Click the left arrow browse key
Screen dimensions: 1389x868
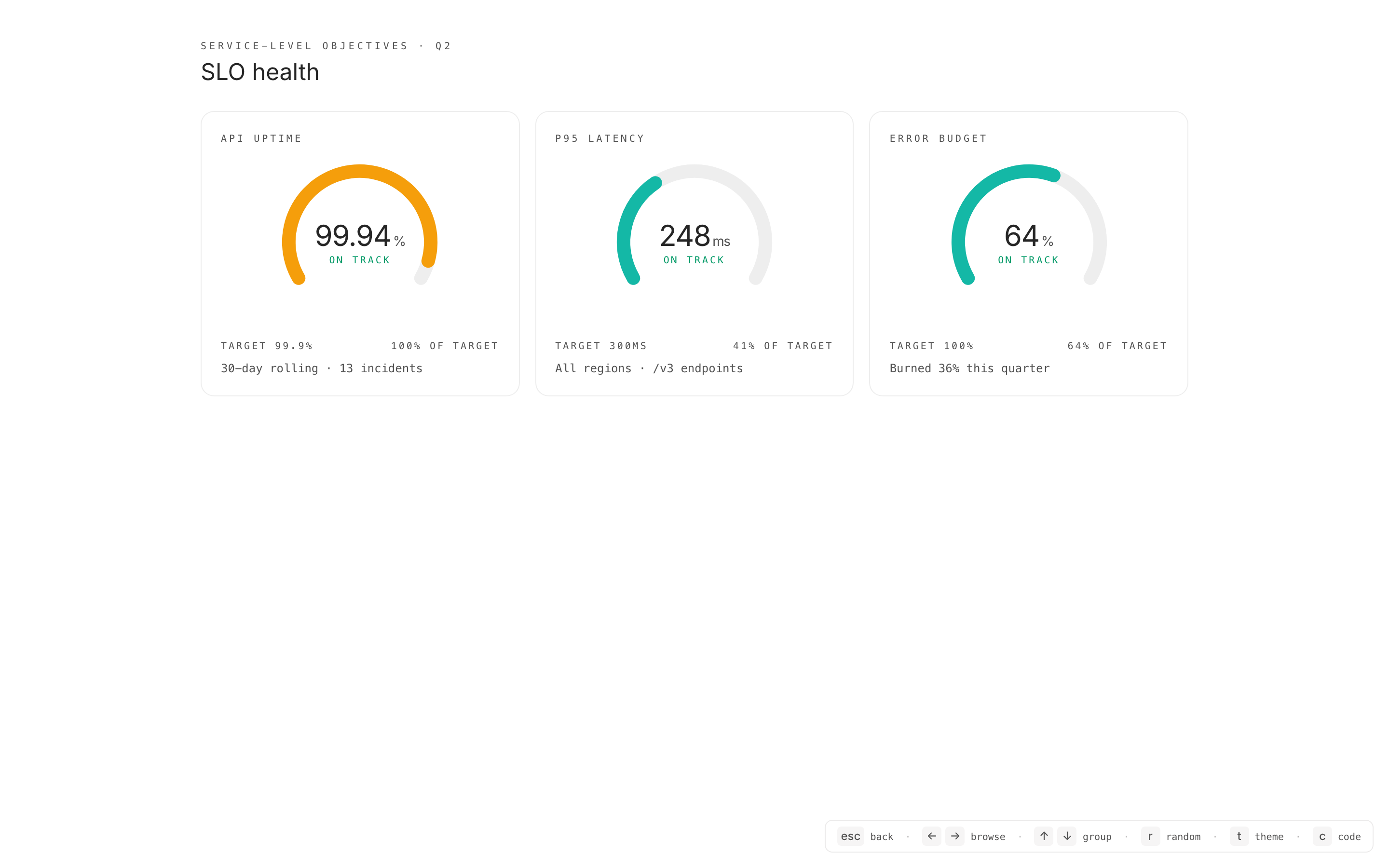(x=932, y=837)
